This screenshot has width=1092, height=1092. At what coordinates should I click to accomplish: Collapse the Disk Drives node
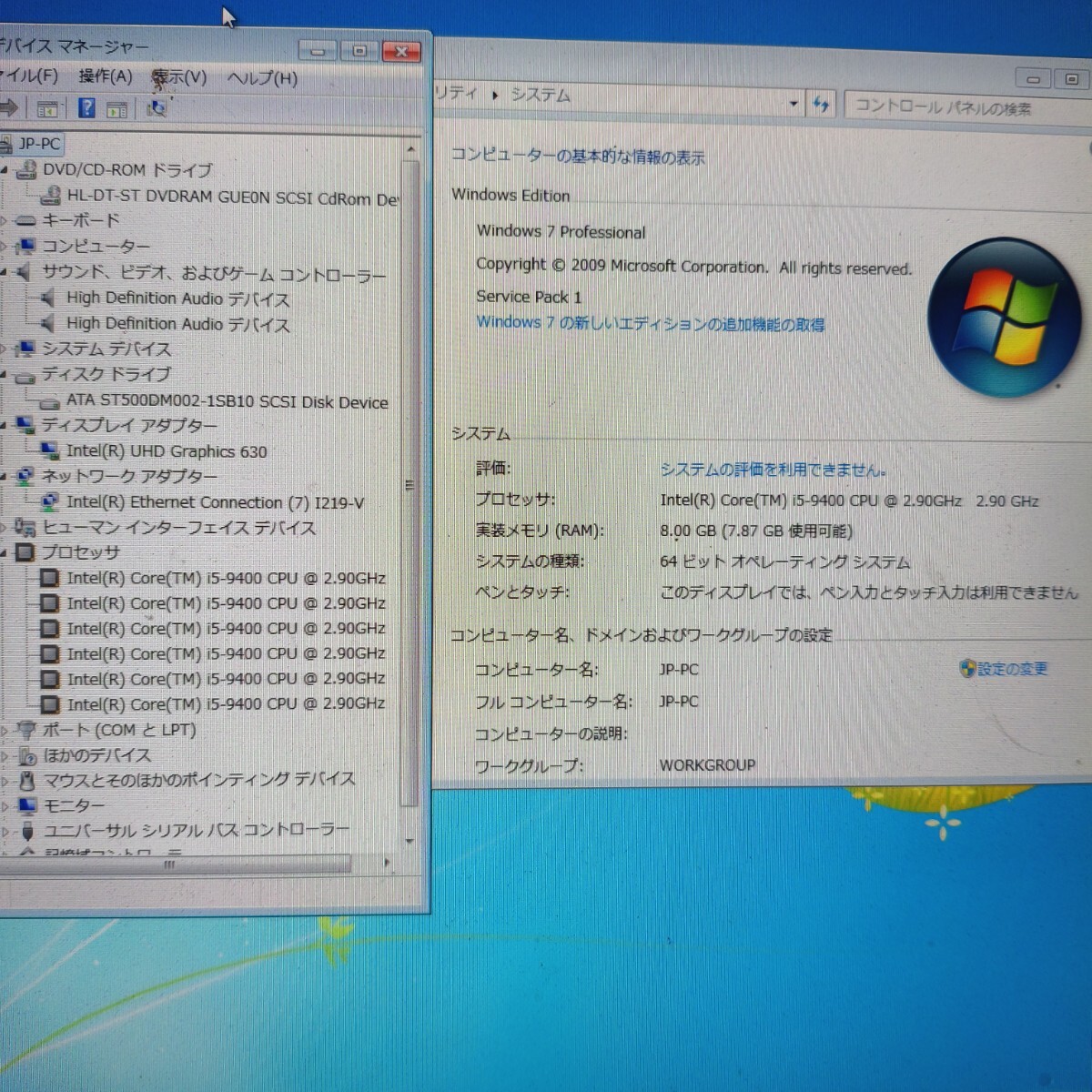[x=5, y=376]
